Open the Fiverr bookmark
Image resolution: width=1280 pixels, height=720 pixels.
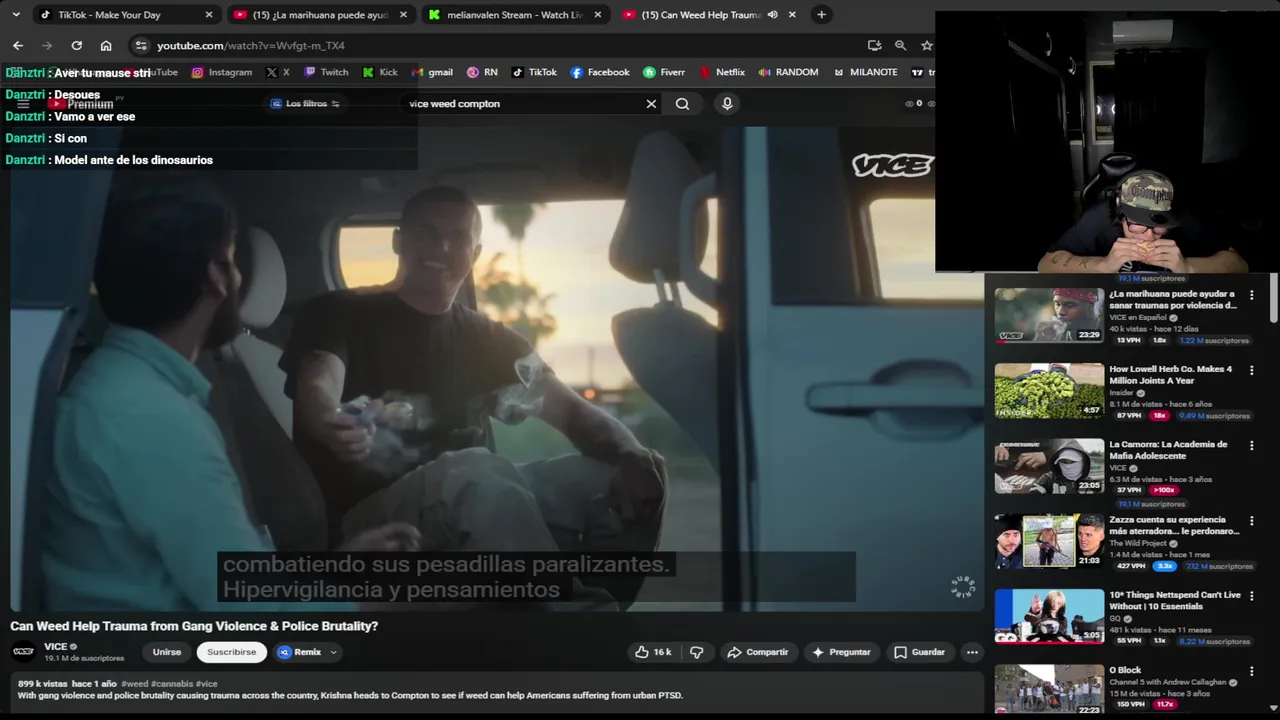[664, 72]
